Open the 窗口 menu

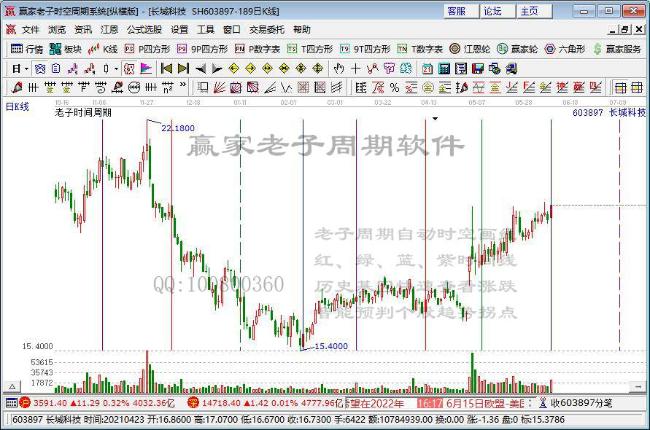(231, 30)
